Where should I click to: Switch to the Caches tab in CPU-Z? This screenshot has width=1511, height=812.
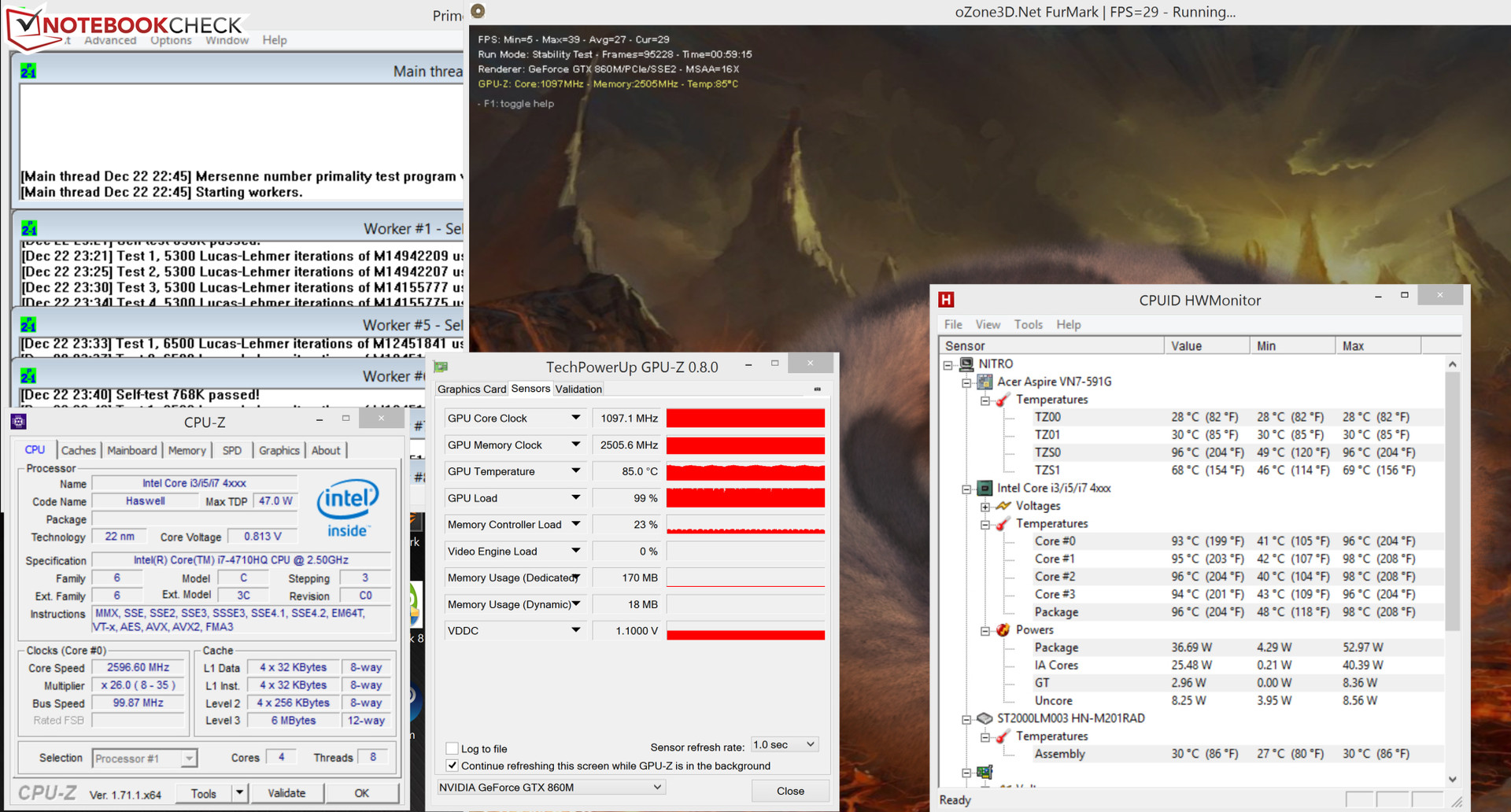(78, 450)
